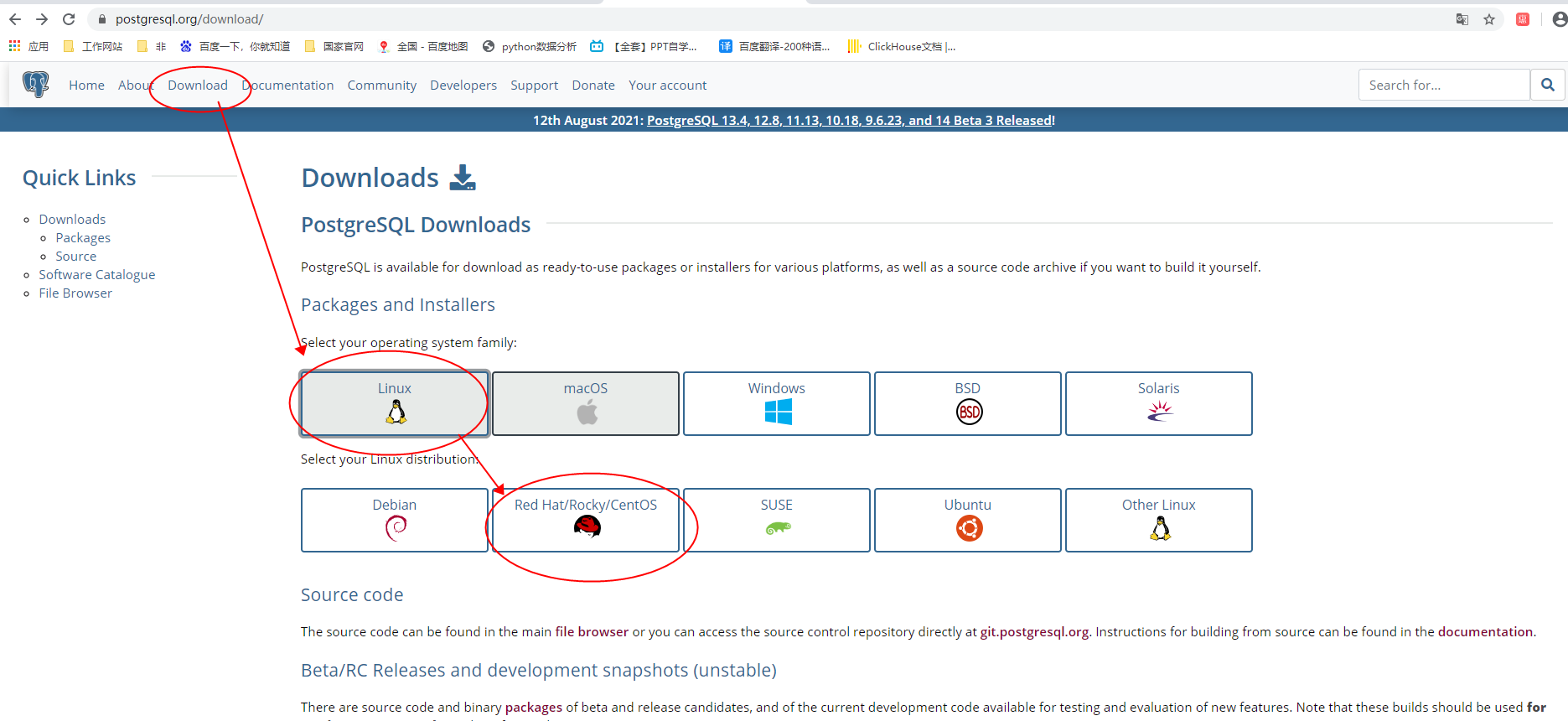Open the packages link in Beta/RC section
The height and width of the screenshot is (721, 1568).
[x=534, y=707]
